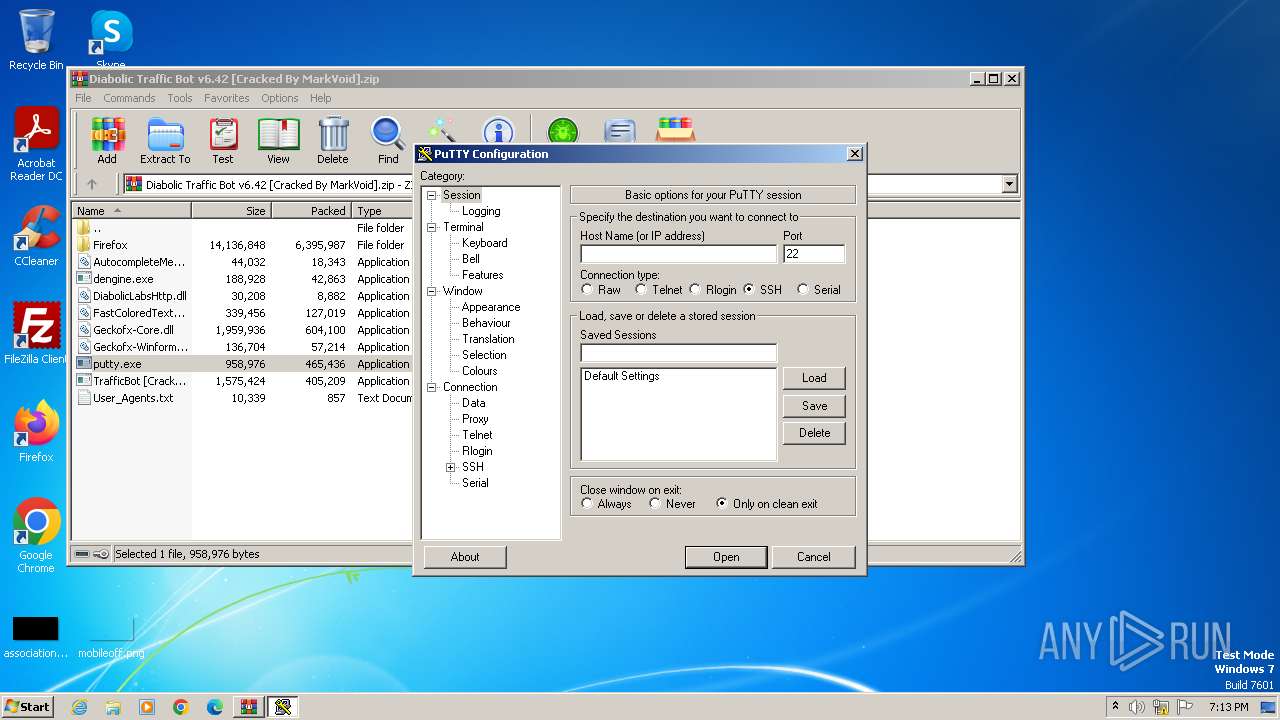Expand the SSH tree node
The height and width of the screenshot is (720, 1280).
pyautogui.click(x=451, y=467)
